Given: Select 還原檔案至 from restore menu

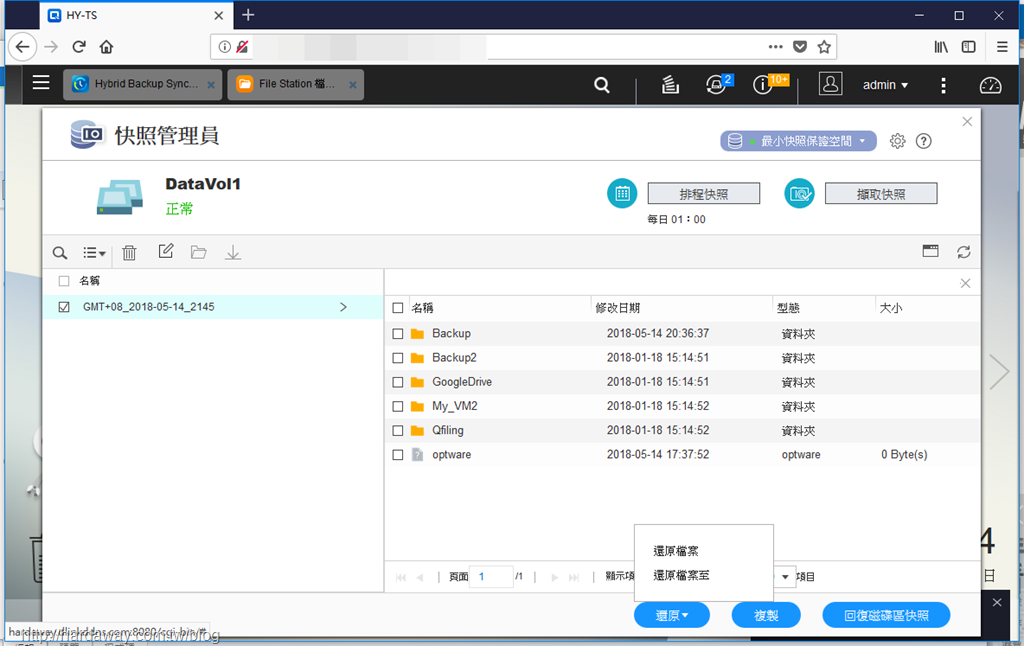Looking at the screenshot, I should point(681,575).
